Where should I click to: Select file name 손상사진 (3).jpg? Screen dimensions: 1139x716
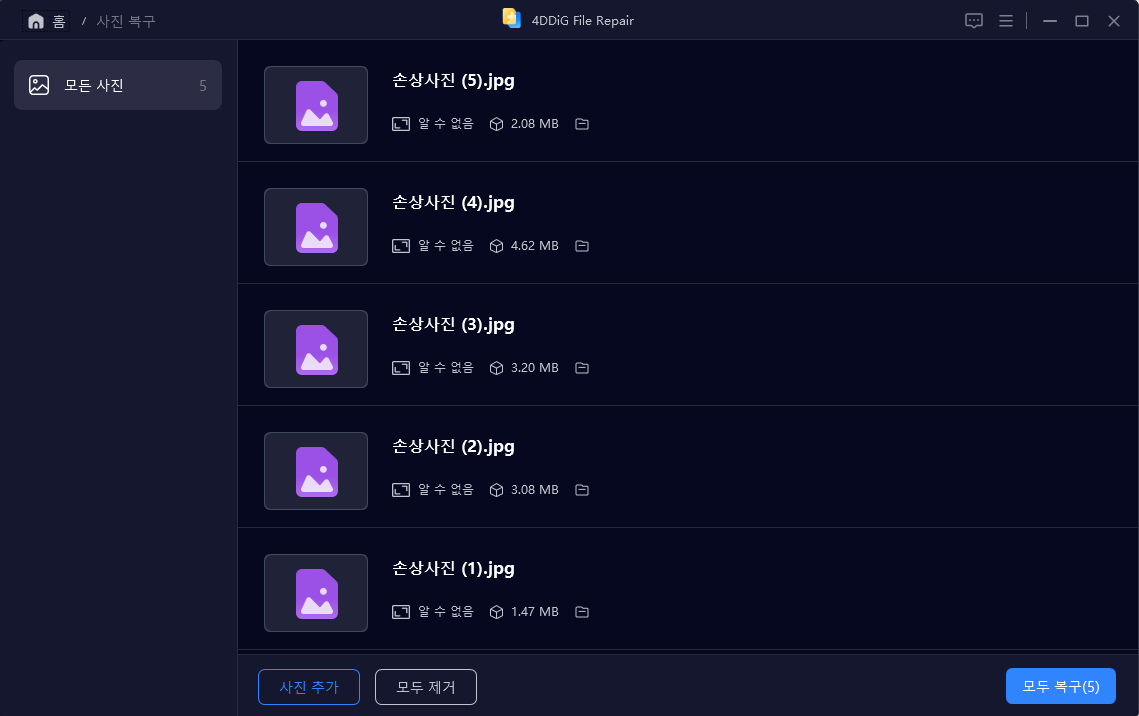click(453, 325)
